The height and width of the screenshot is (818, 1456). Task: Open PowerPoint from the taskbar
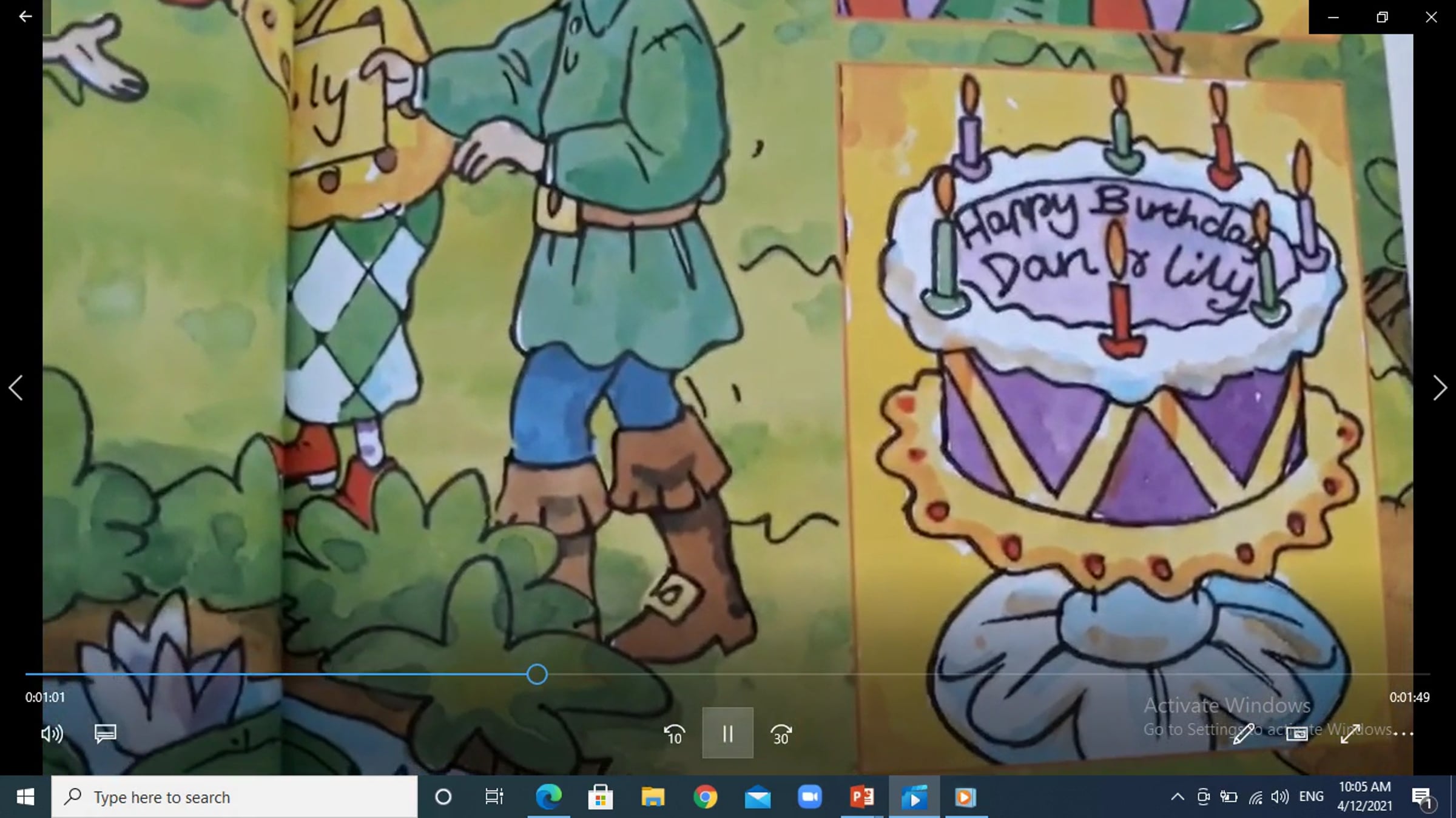pos(862,797)
